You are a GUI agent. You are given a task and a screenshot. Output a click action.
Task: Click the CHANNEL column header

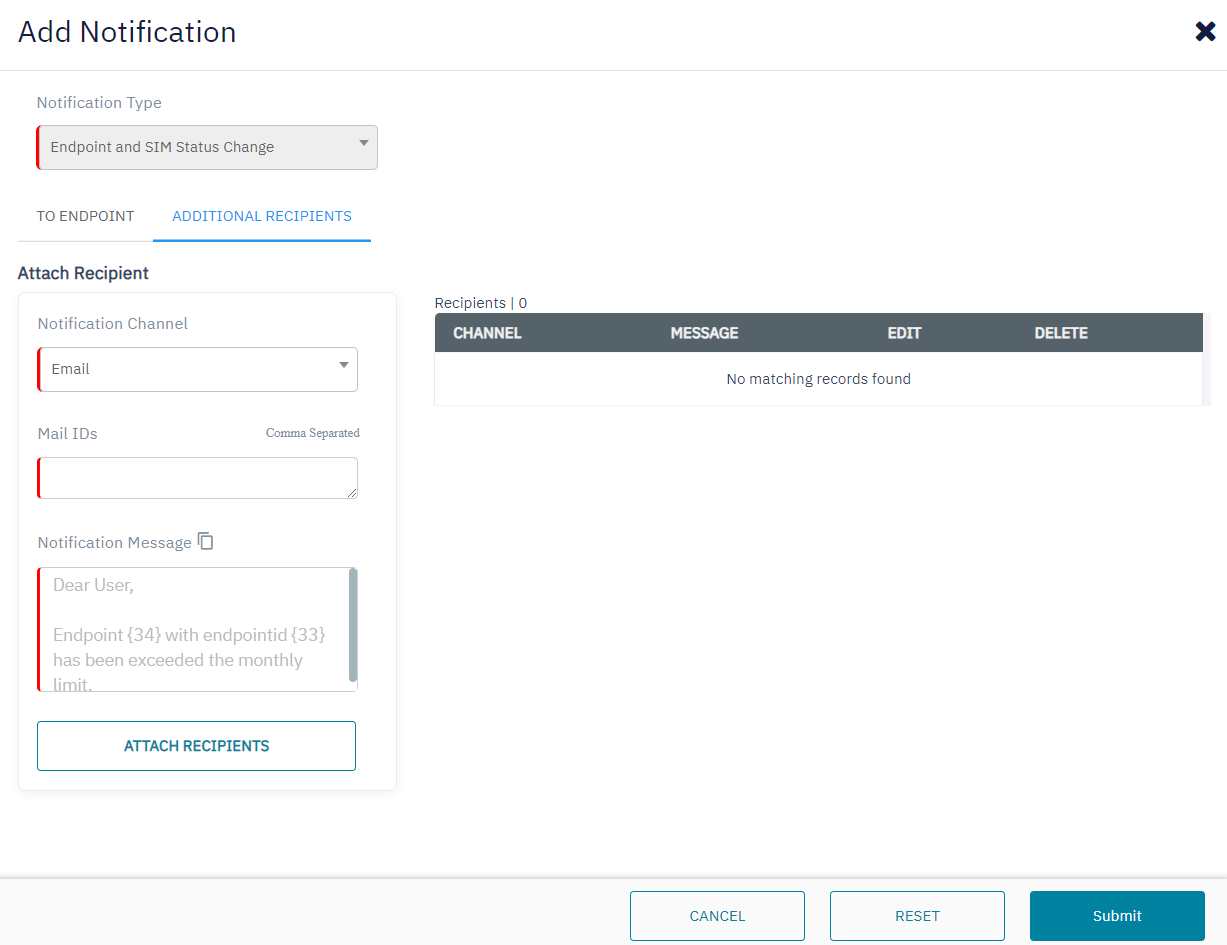pyautogui.click(x=487, y=333)
